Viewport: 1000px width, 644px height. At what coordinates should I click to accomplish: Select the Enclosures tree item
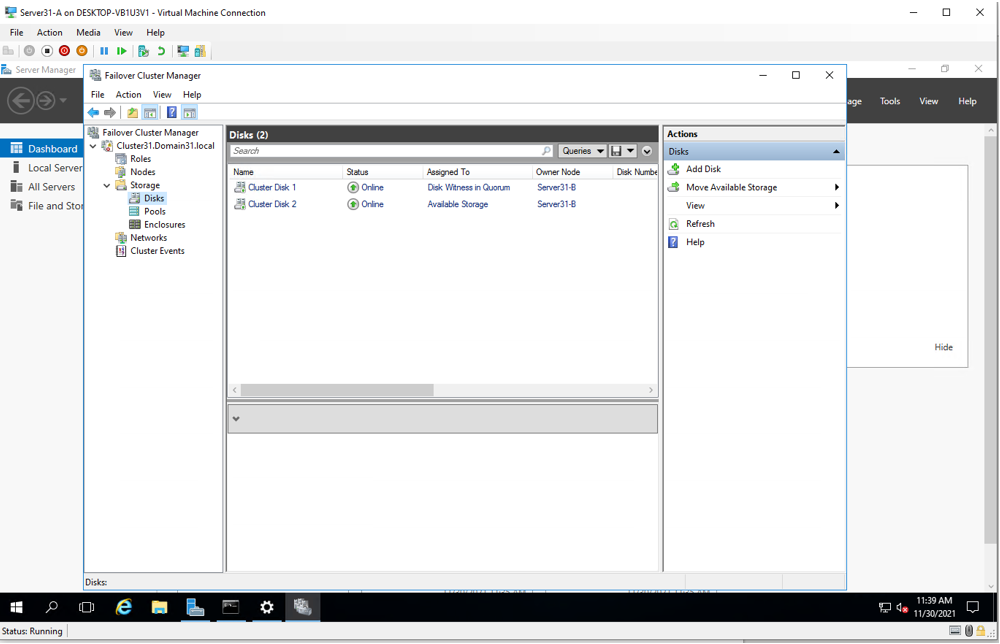tap(165, 225)
